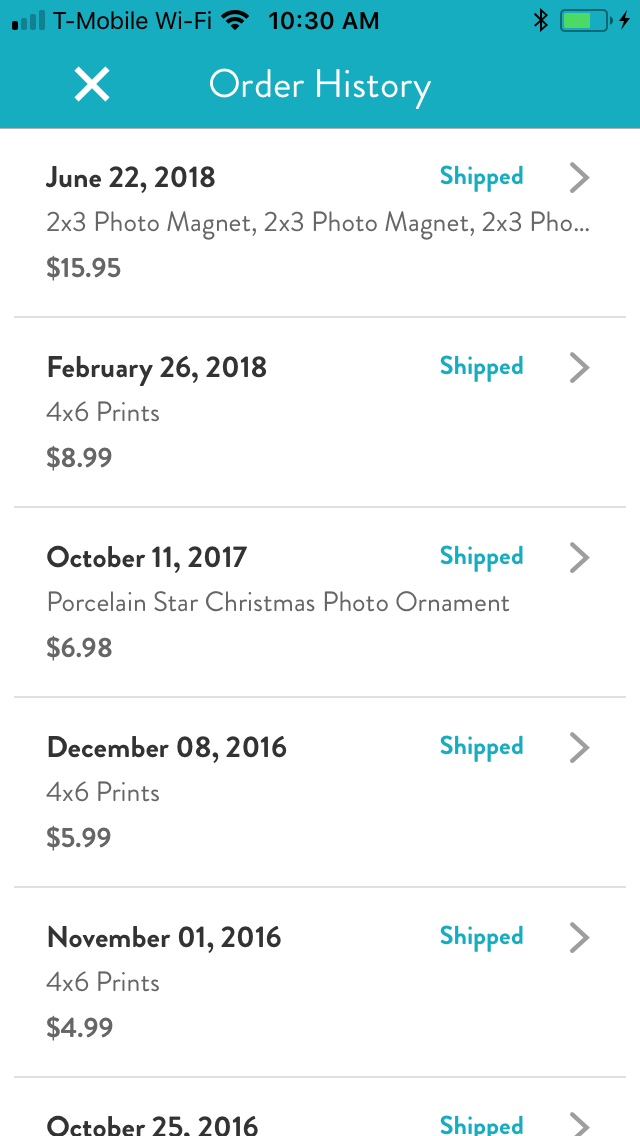Expand the June 22, 2018 order details

click(578, 177)
